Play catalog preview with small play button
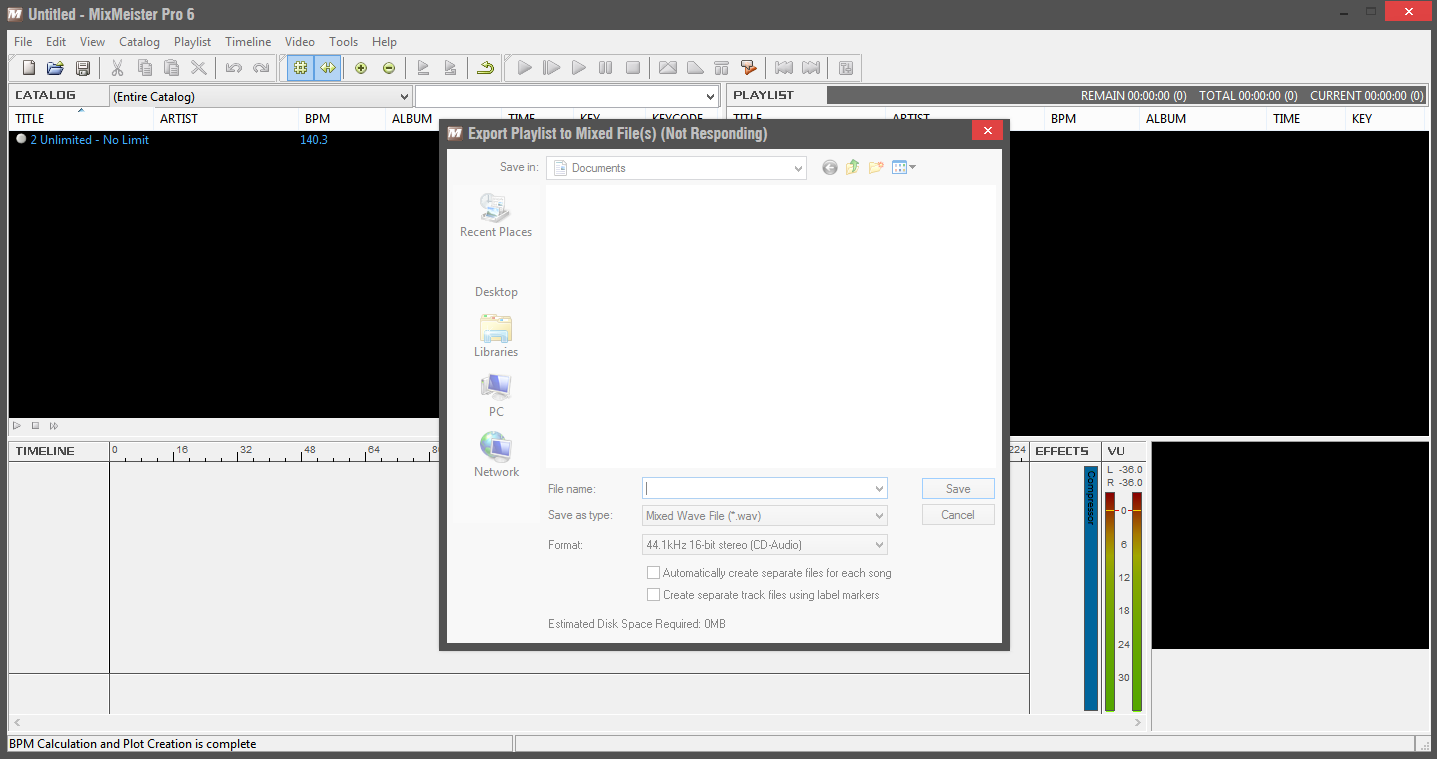The width and height of the screenshot is (1437, 759). [17, 426]
